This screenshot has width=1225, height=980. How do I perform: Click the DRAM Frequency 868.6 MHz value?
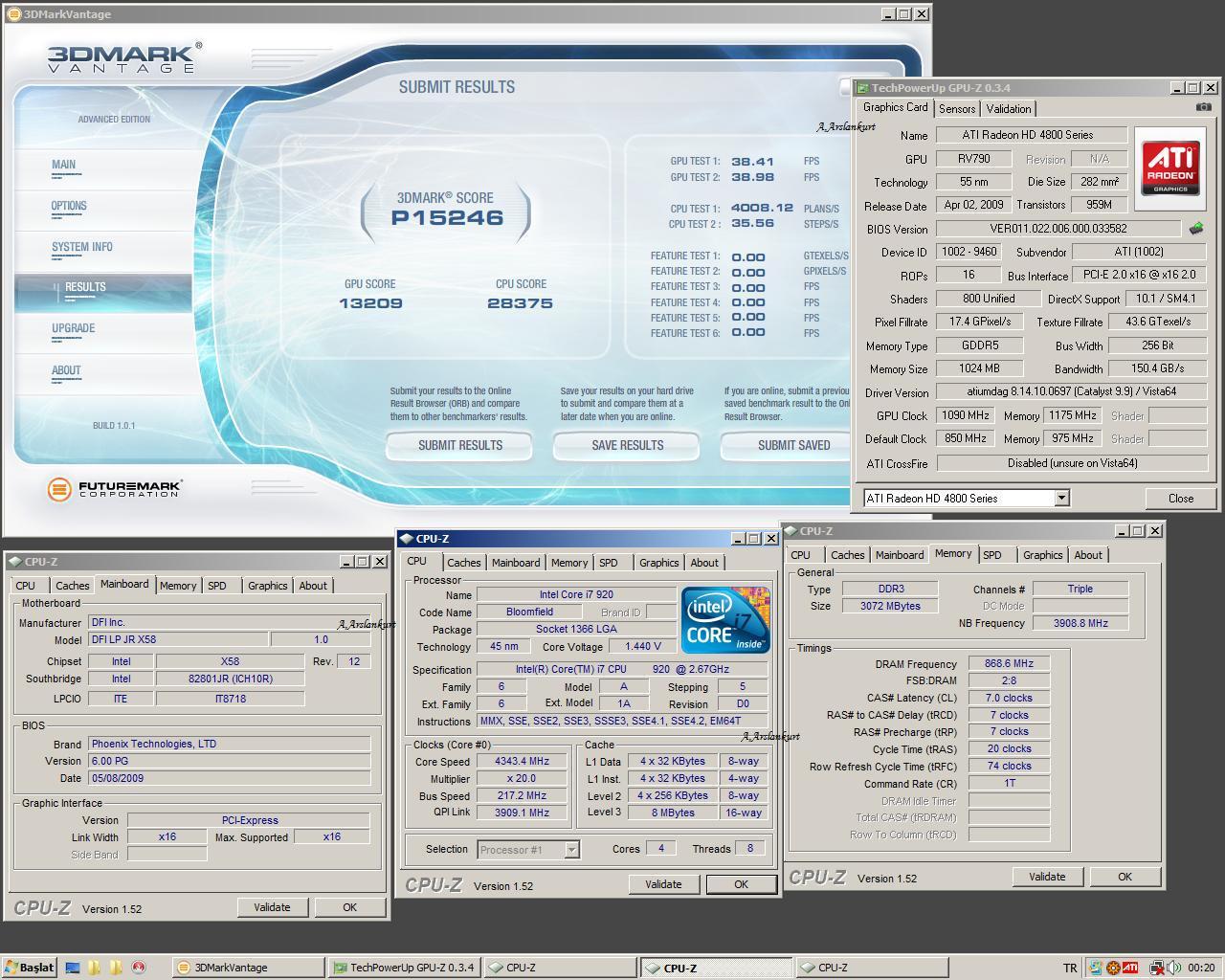pyautogui.click(x=1009, y=663)
